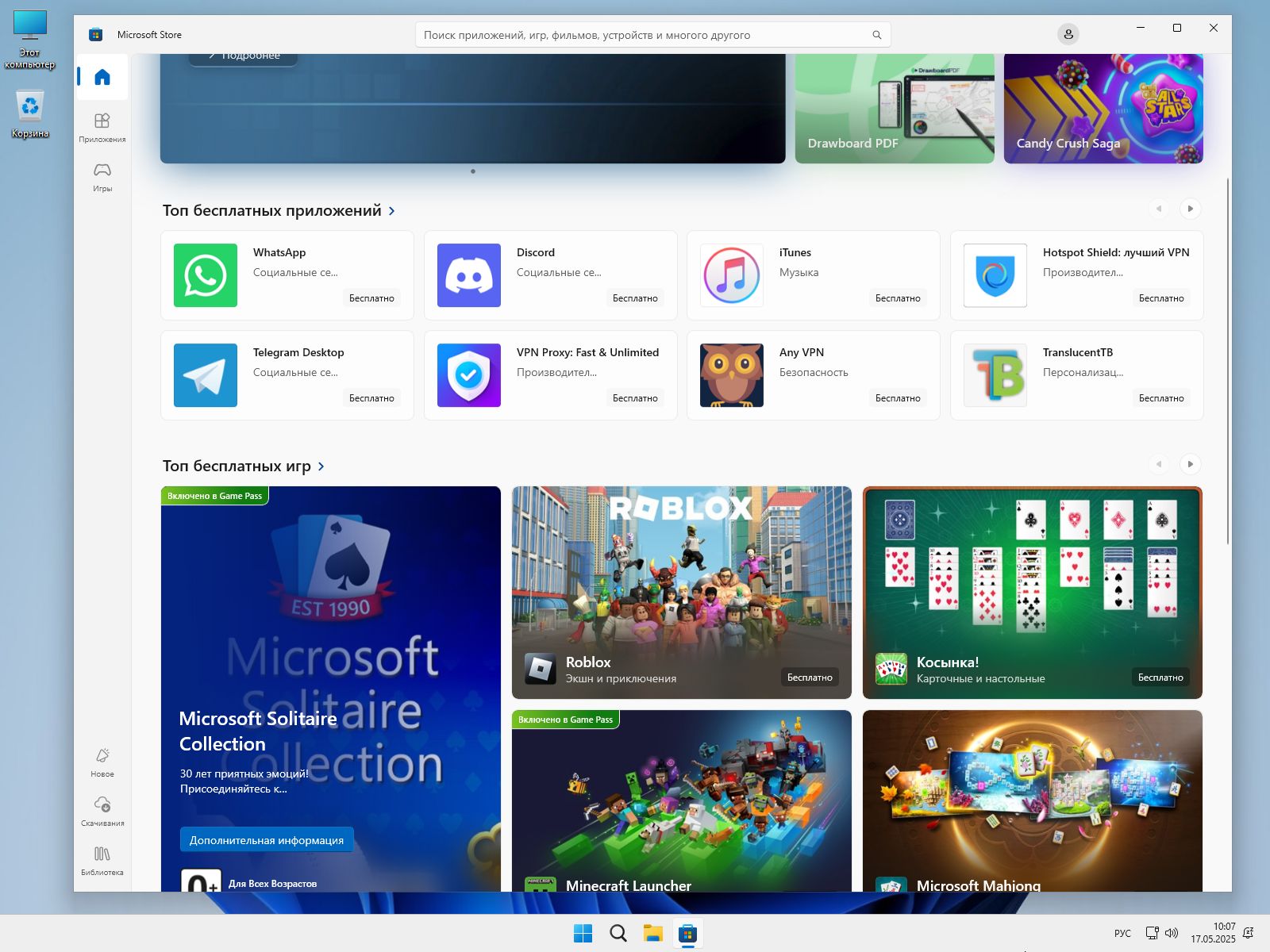Go to next page of top free games

1190,464
